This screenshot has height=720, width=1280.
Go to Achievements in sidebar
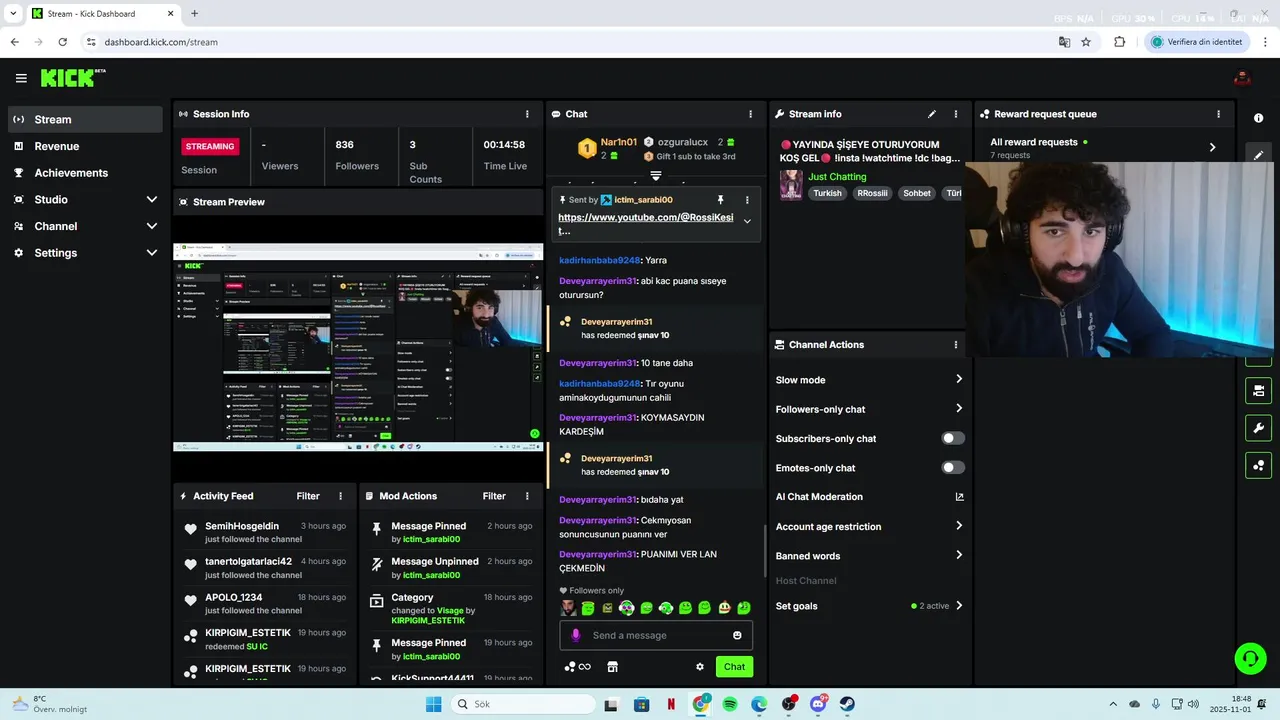(x=85, y=173)
